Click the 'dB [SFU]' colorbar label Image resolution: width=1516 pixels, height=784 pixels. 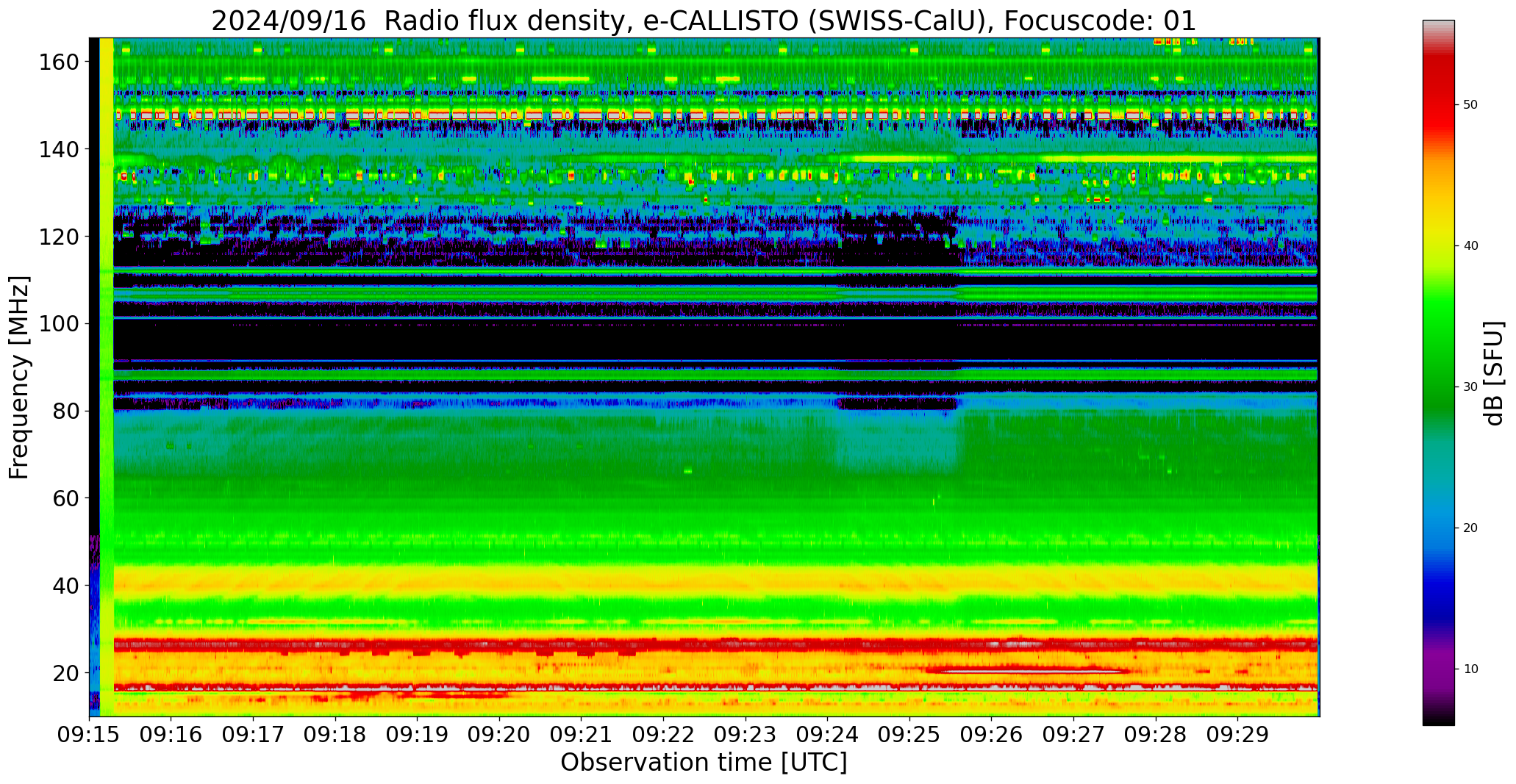pos(1493,373)
